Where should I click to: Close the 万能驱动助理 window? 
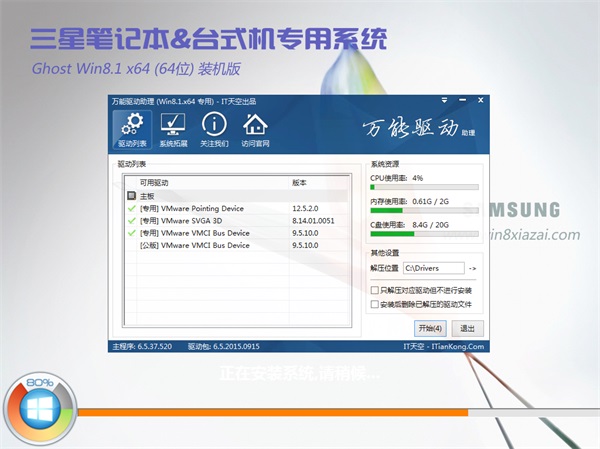480,101
